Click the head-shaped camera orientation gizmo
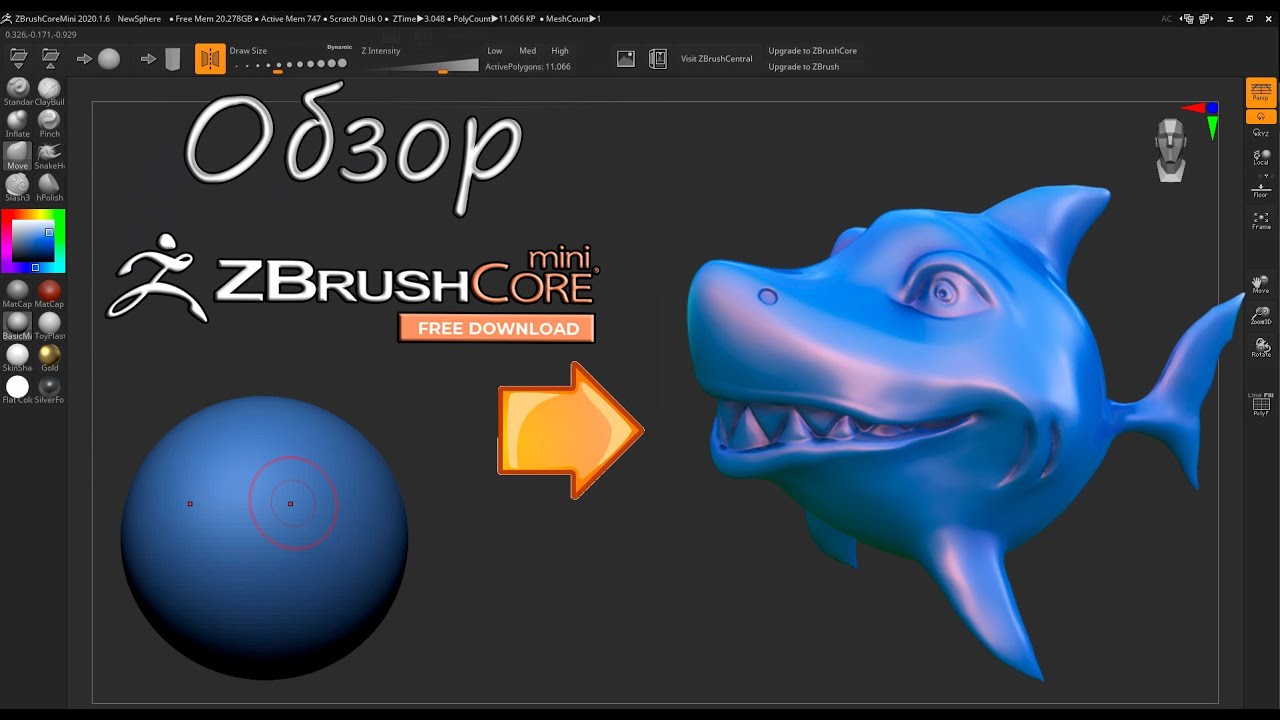The height and width of the screenshot is (720, 1280). pyautogui.click(x=1170, y=150)
